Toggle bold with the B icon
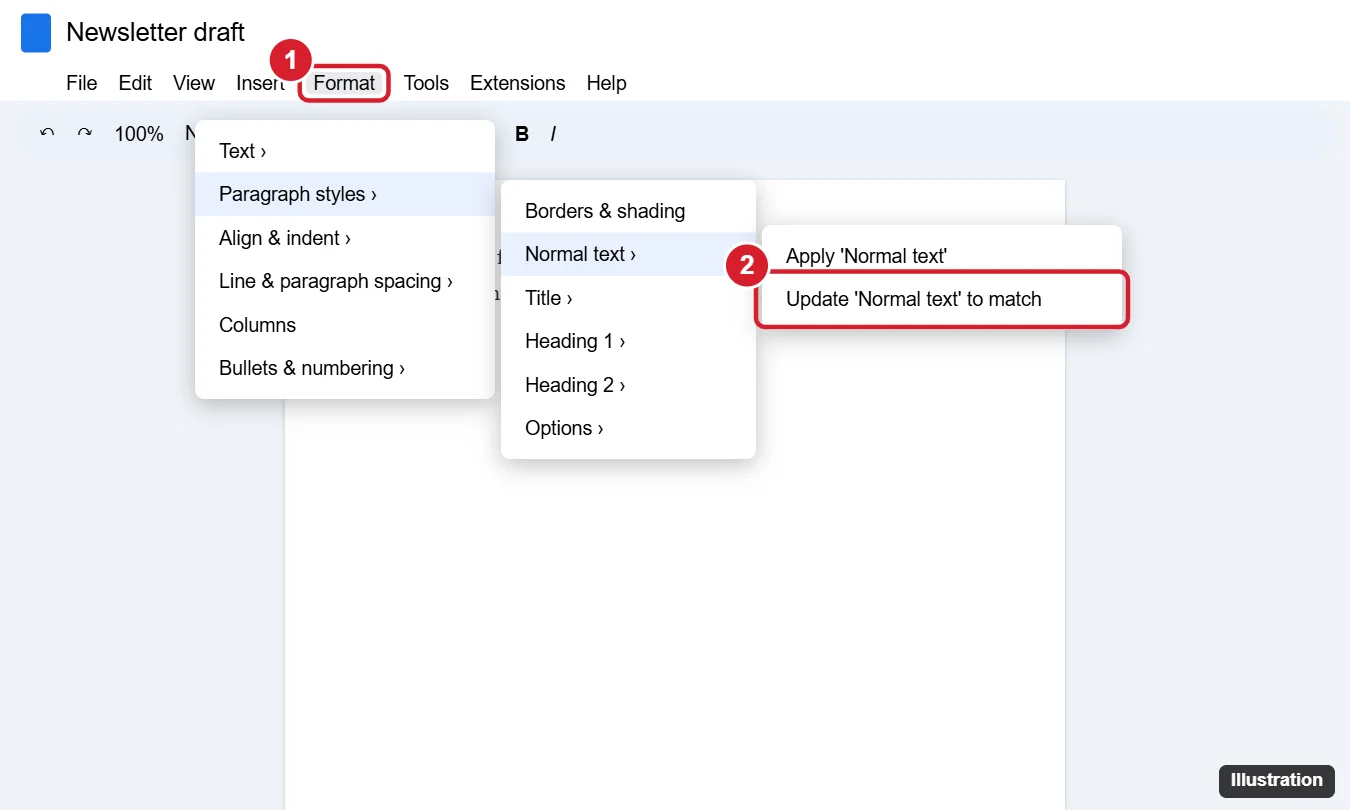This screenshot has width=1350, height=810. [522, 133]
